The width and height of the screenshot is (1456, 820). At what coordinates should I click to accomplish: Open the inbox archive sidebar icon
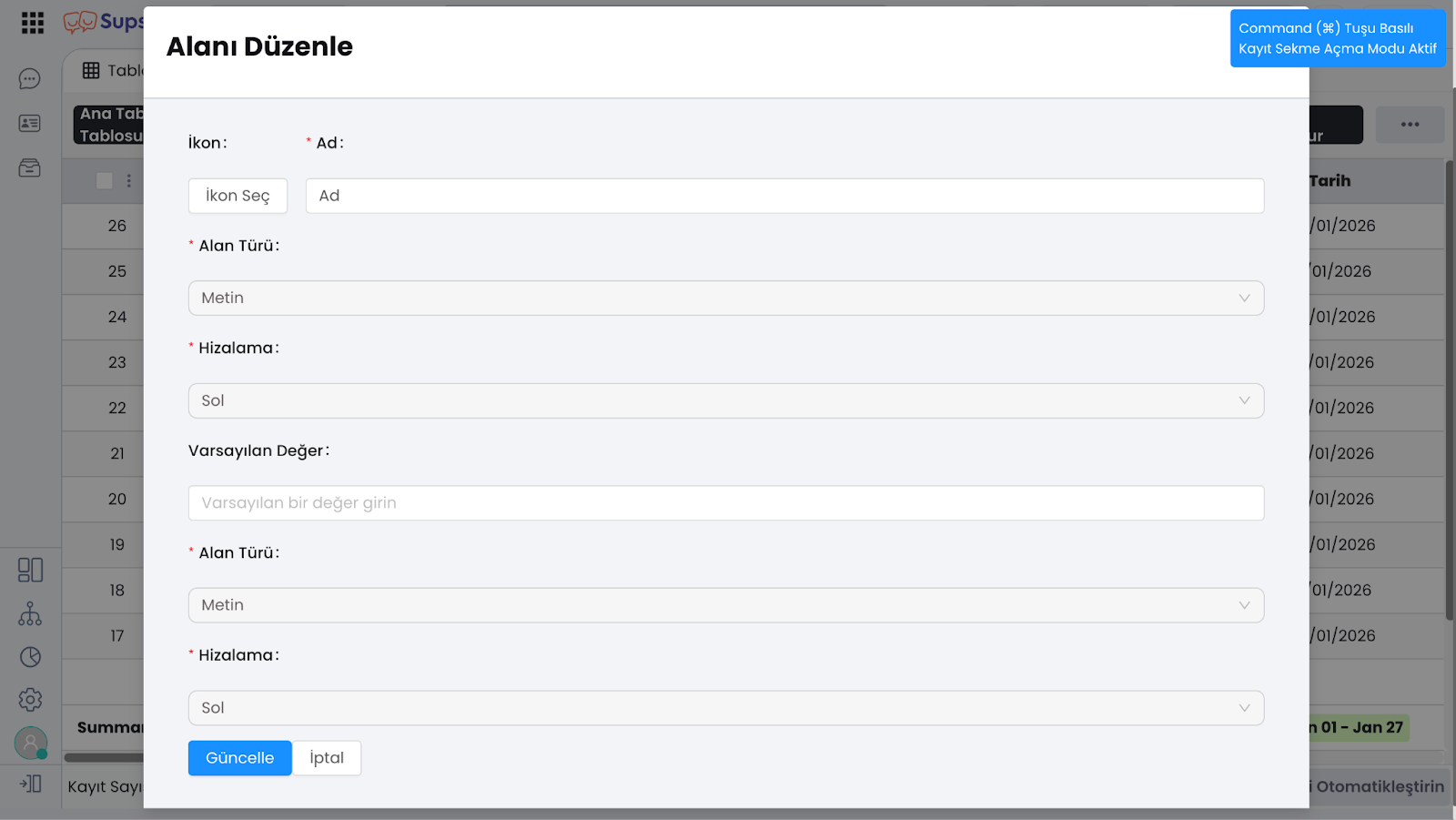pyautogui.click(x=30, y=167)
